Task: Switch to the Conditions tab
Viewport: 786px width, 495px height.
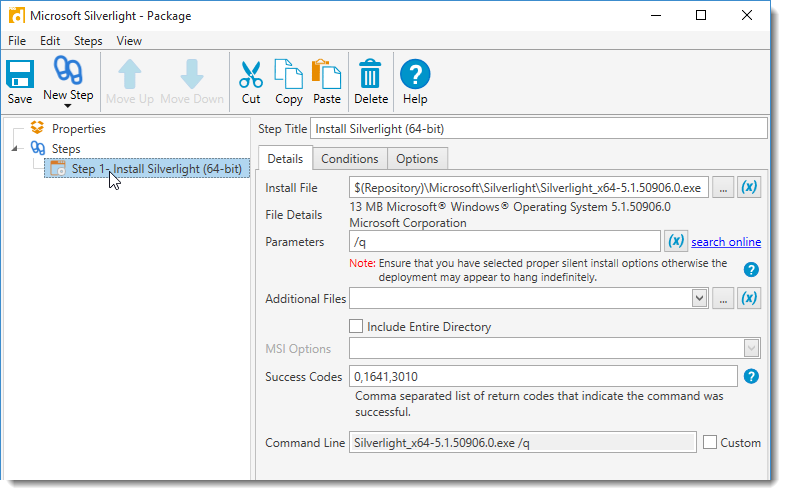Action: click(x=350, y=159)
